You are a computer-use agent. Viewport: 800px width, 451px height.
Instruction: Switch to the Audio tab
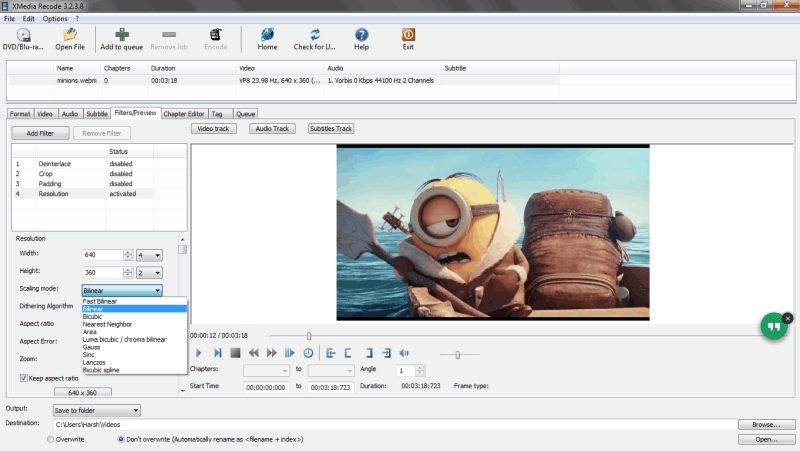(70, 114)
